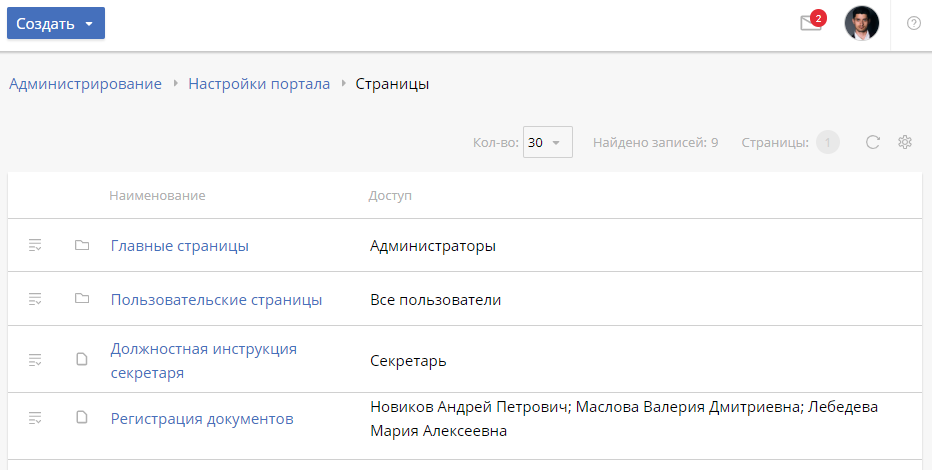The width and height of the screenshot is (932, 470).
Task: Open actions menu for Главные страницы row
Action: coord(35,245)
